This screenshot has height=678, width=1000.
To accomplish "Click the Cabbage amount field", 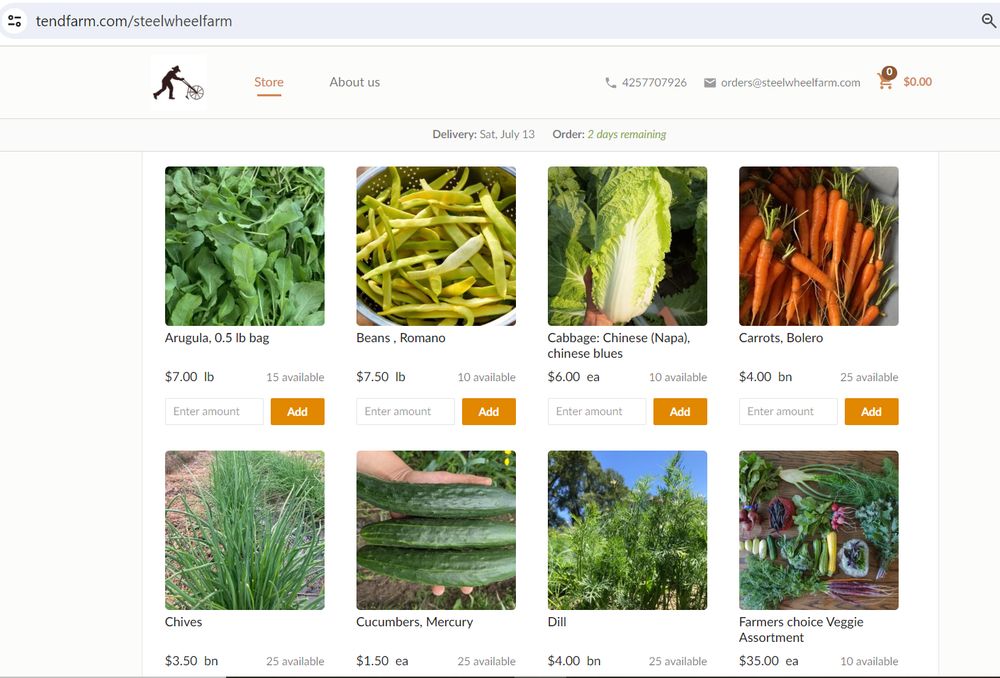I will pos(597,411).
